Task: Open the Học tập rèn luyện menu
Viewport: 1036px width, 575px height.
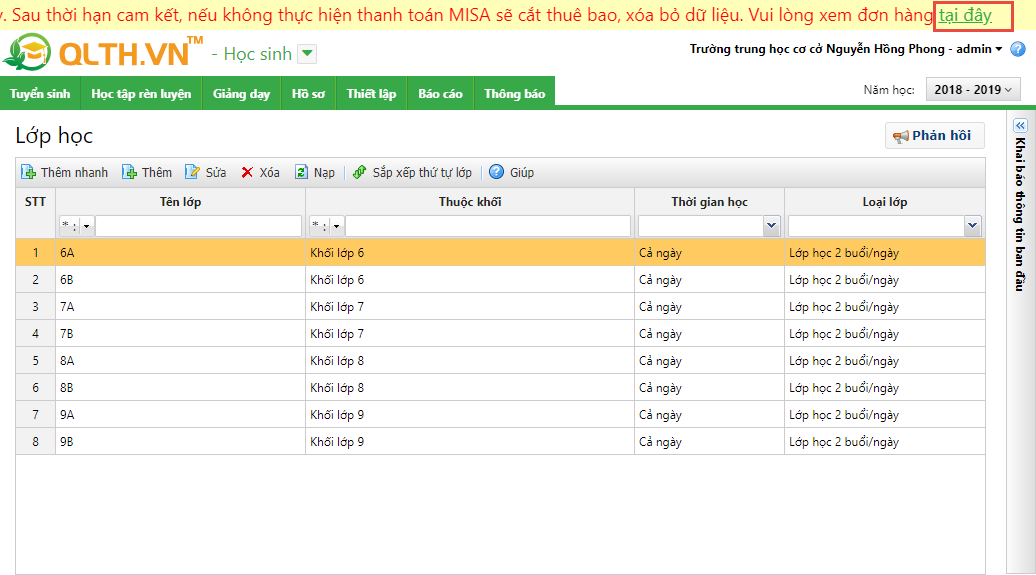Action: (141, 93)
